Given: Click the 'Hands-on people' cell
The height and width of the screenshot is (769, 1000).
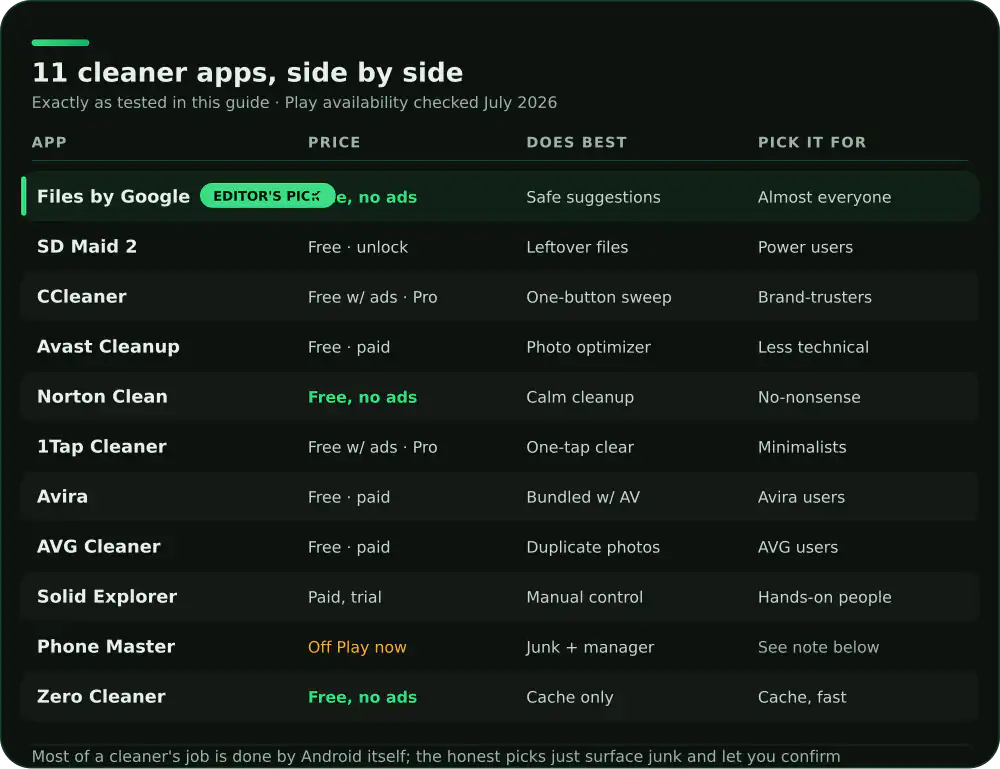Looking at the screenshot, I should pyautogui.click(x=825, y=597).
